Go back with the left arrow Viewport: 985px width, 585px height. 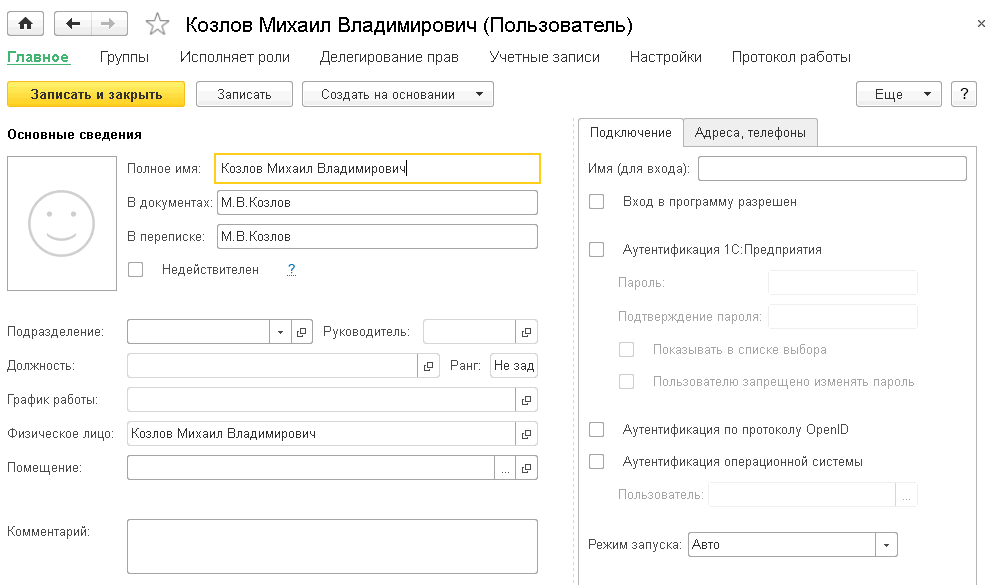coord(73,24)
